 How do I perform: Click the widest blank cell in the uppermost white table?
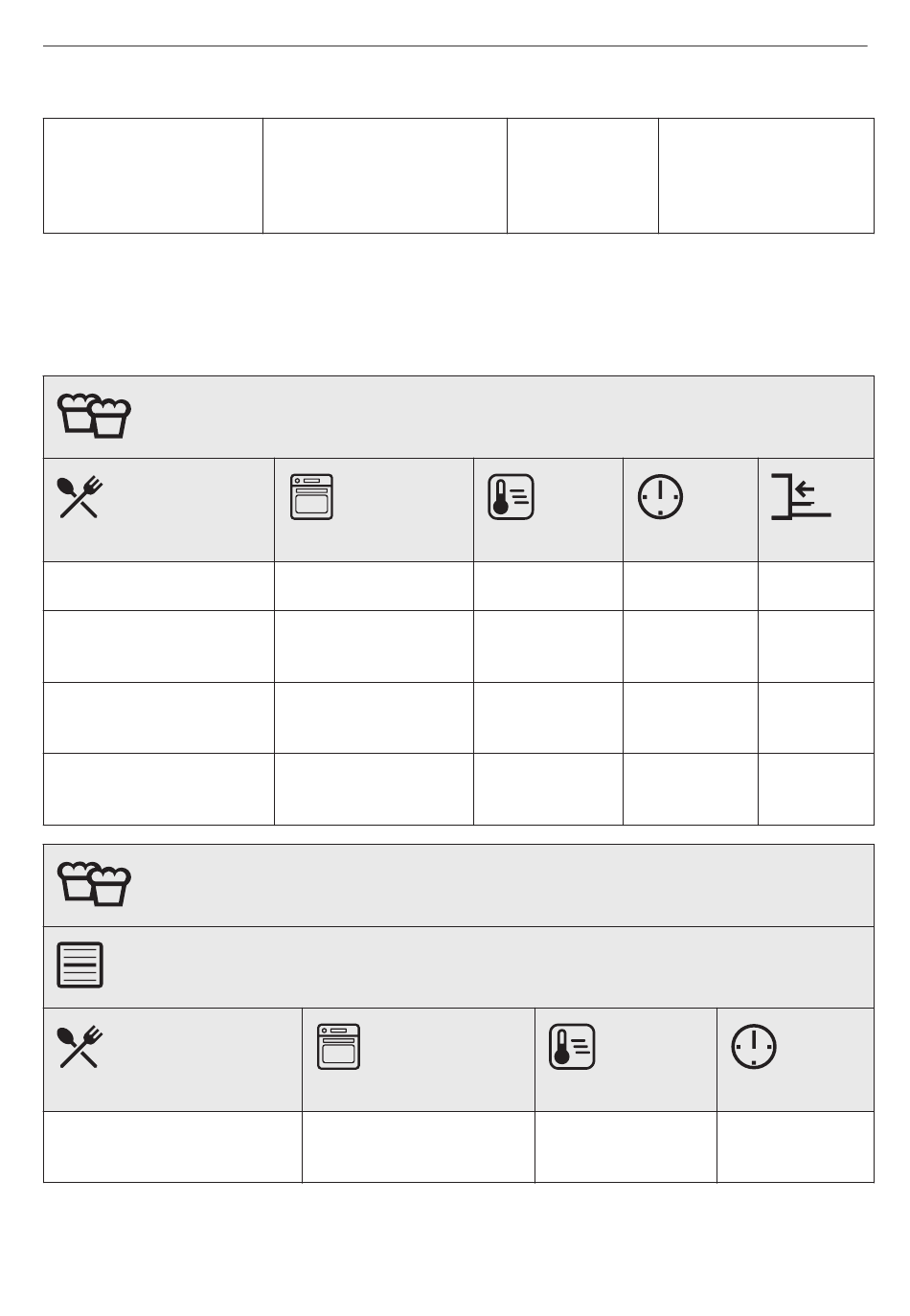(385, 175)
